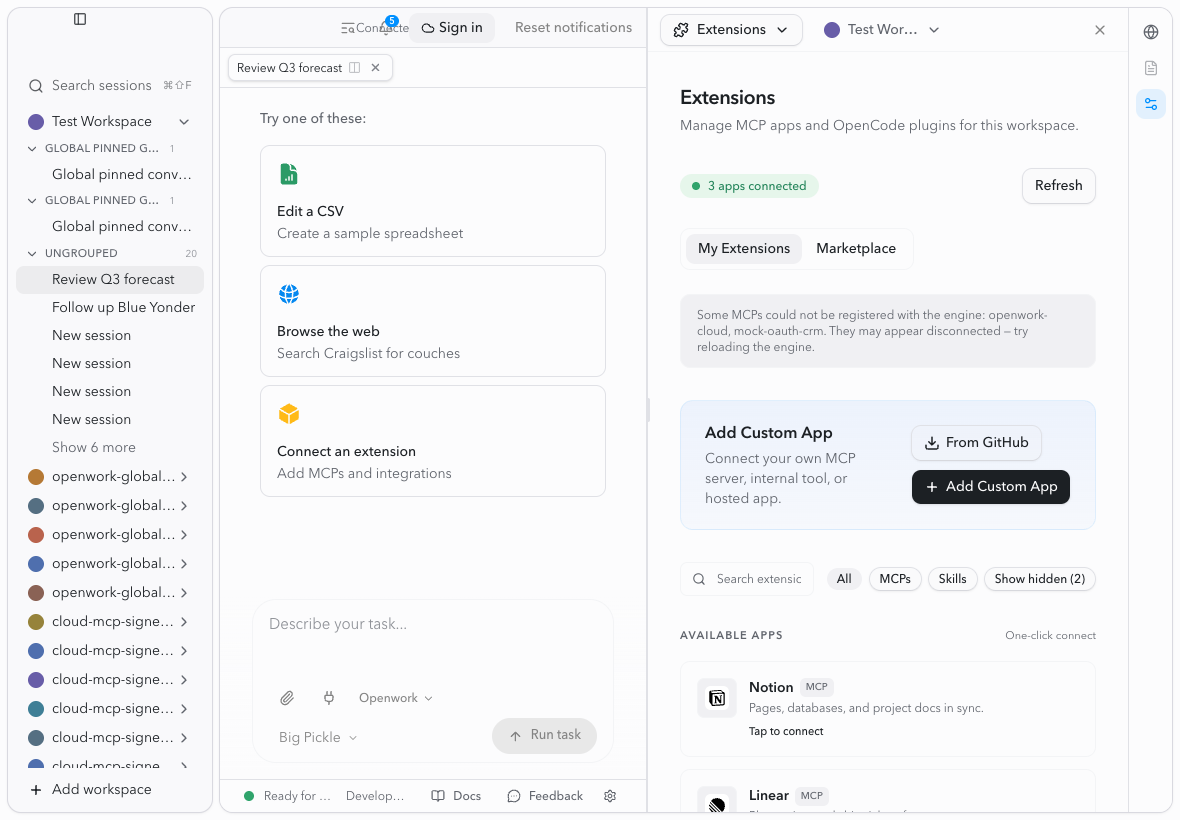This screenshot has height=820, width=1180.
Task: Select the Review Q3 forecast session in sidebar
Action: [x=110, y=280]
